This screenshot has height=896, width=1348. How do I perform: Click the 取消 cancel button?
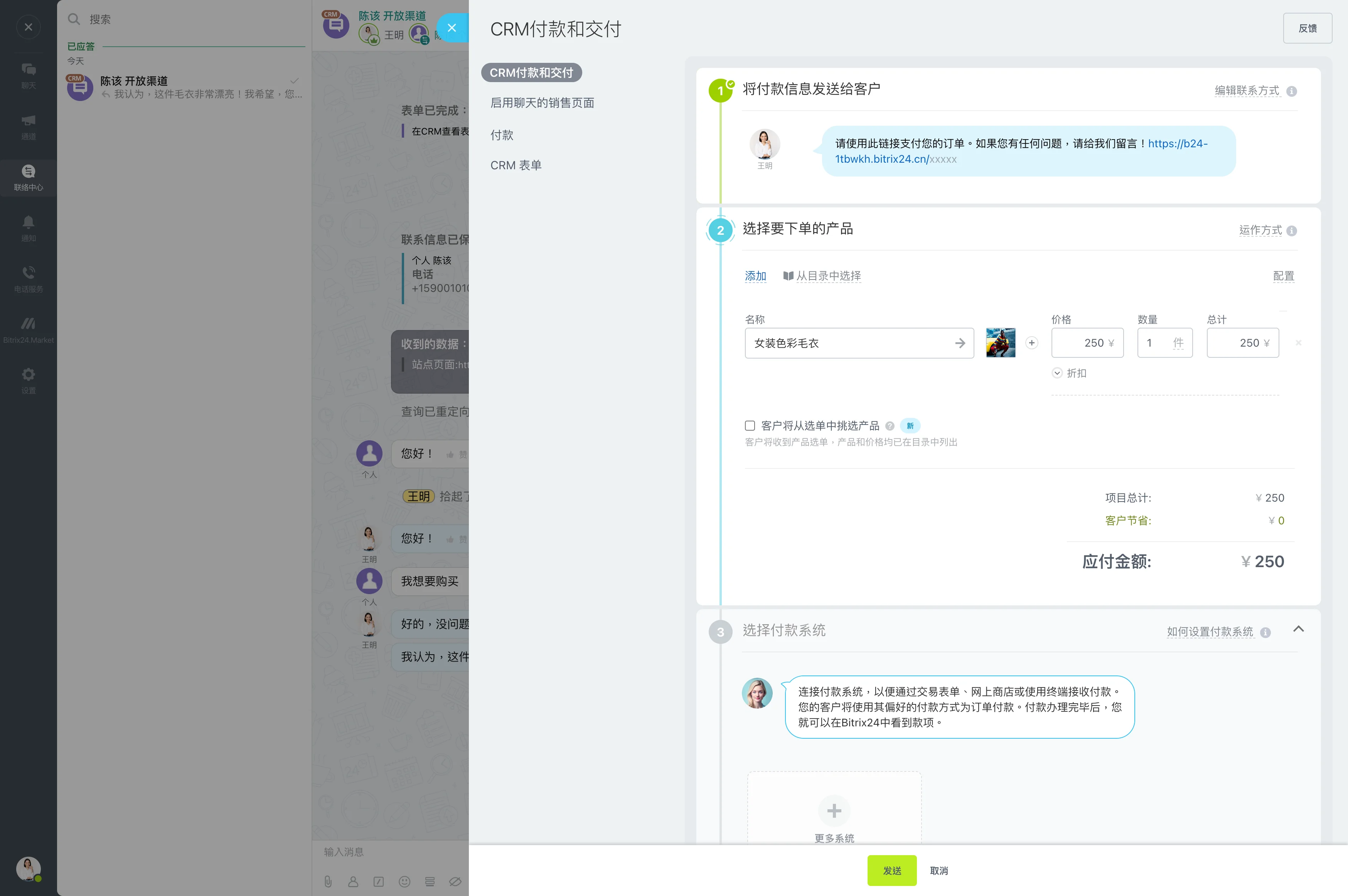click(939, 871)
